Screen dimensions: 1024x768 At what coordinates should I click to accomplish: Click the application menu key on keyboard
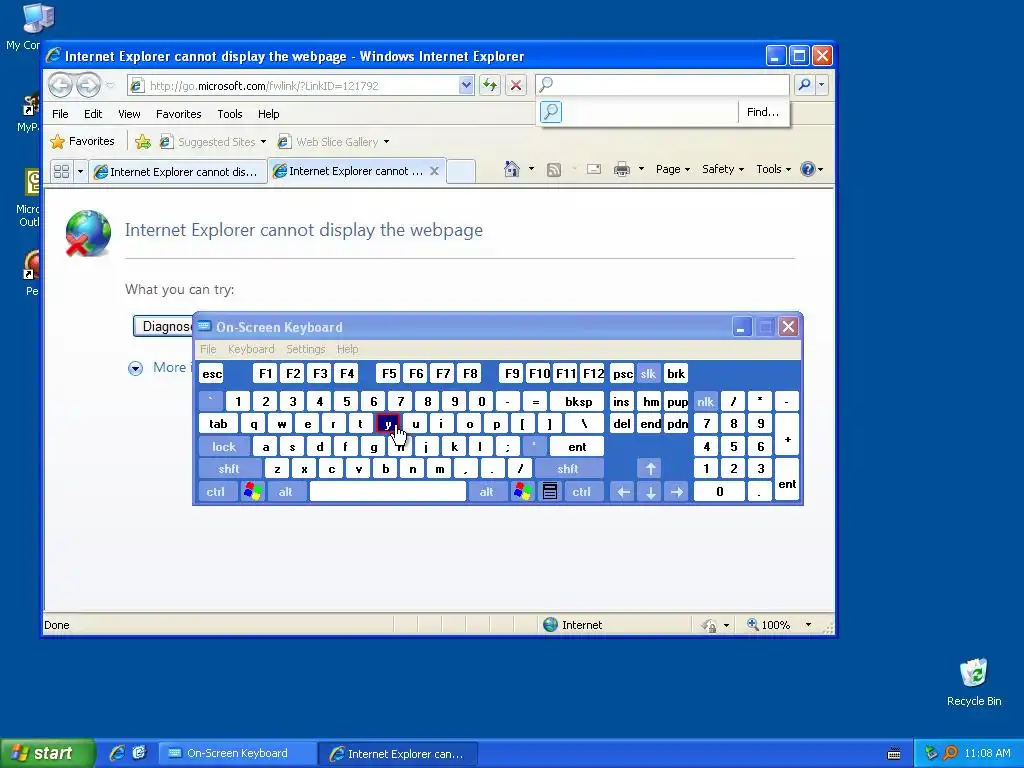[x=550, y=492]
